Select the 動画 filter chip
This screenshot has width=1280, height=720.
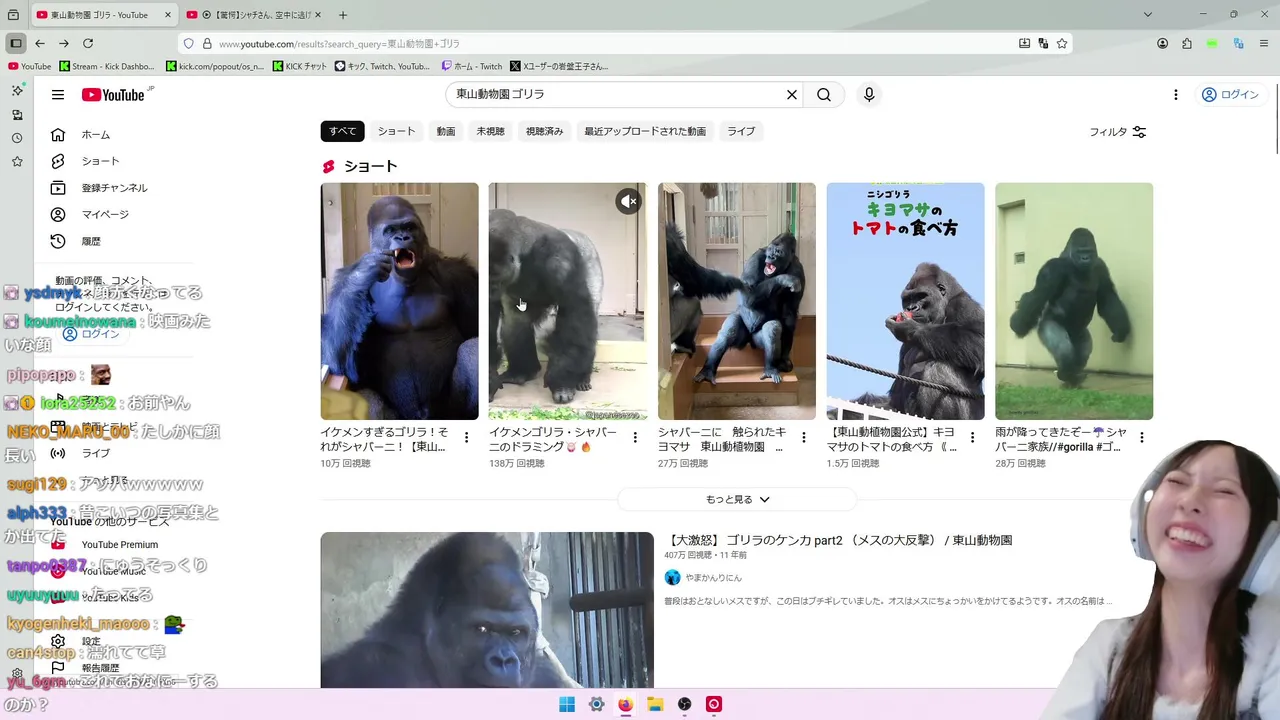click(x=446, y=131)
